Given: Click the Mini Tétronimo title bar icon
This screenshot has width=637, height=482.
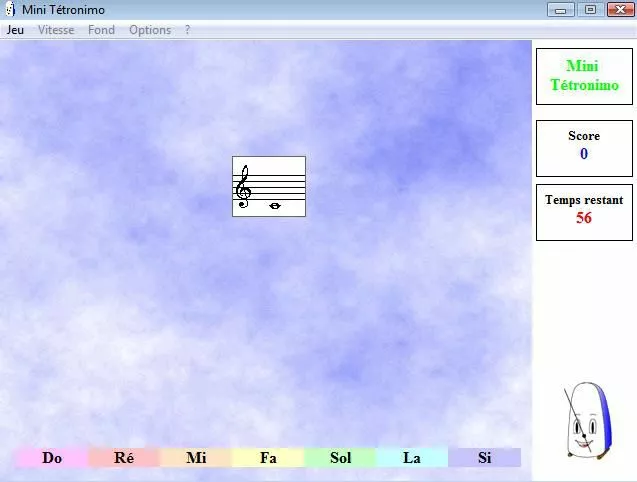Looking at the screenshot, I should (x=10, y=9).
